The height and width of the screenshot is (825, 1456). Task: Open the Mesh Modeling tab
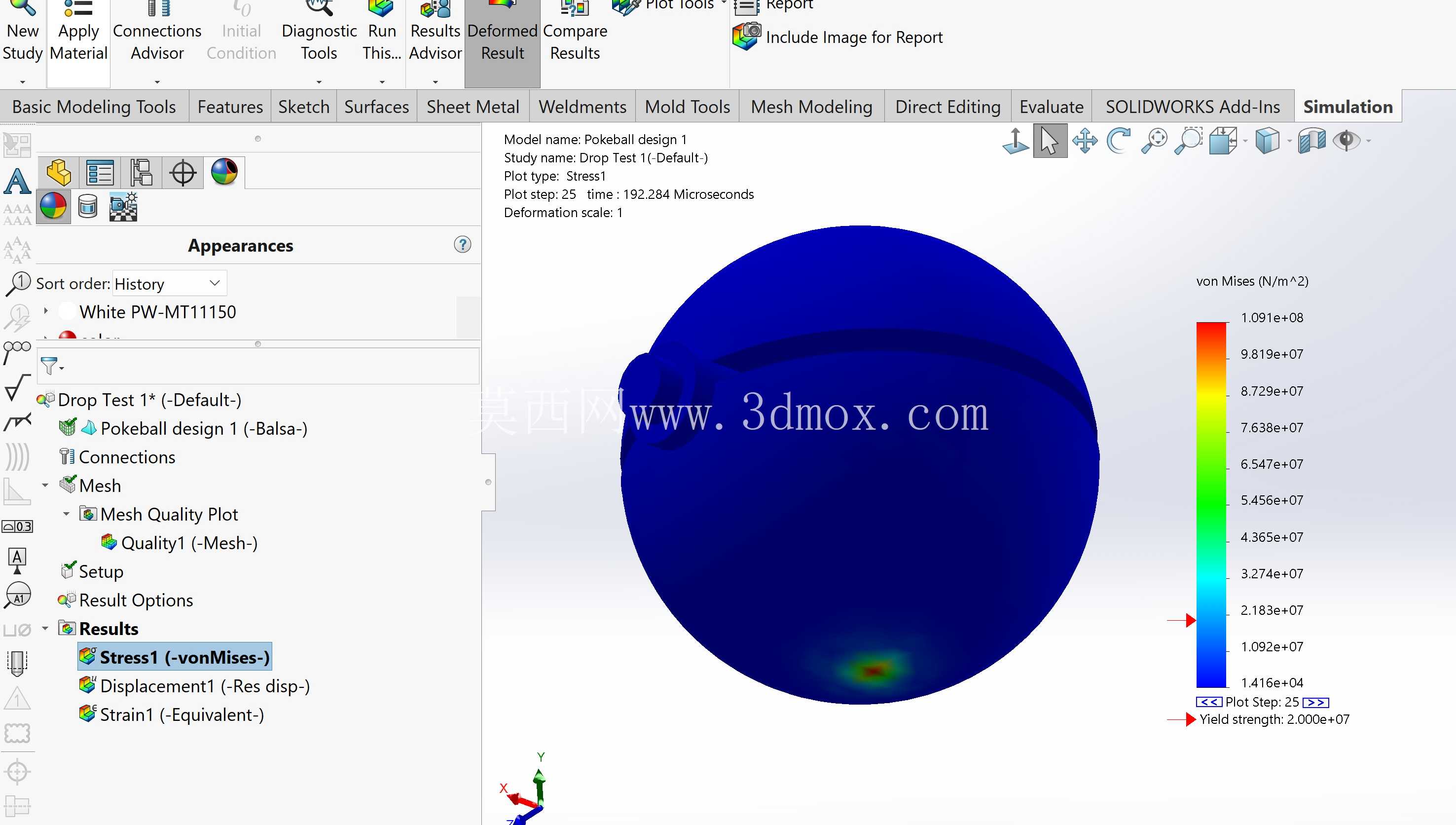click(811, 107)
